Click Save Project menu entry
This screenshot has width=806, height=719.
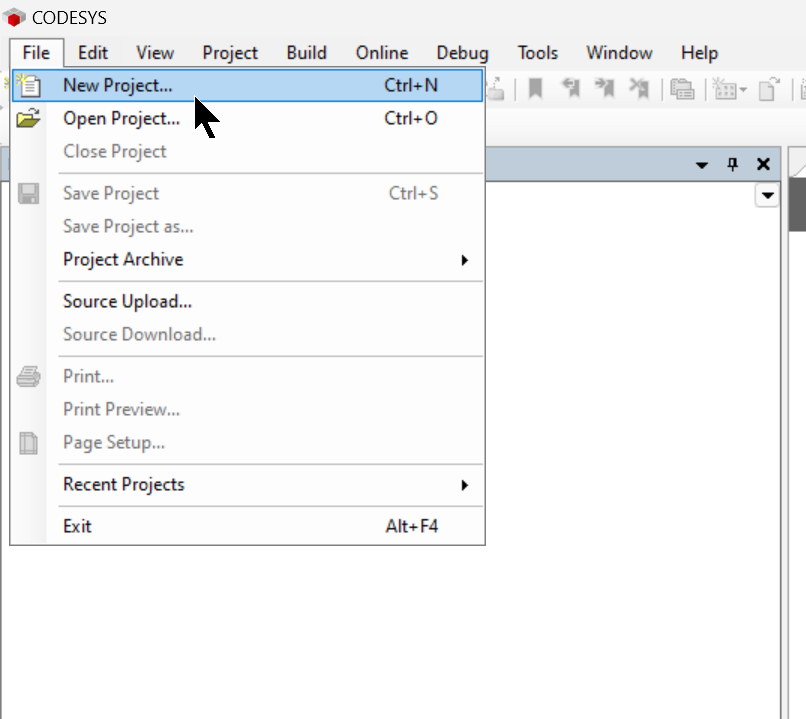pos(248,194)
